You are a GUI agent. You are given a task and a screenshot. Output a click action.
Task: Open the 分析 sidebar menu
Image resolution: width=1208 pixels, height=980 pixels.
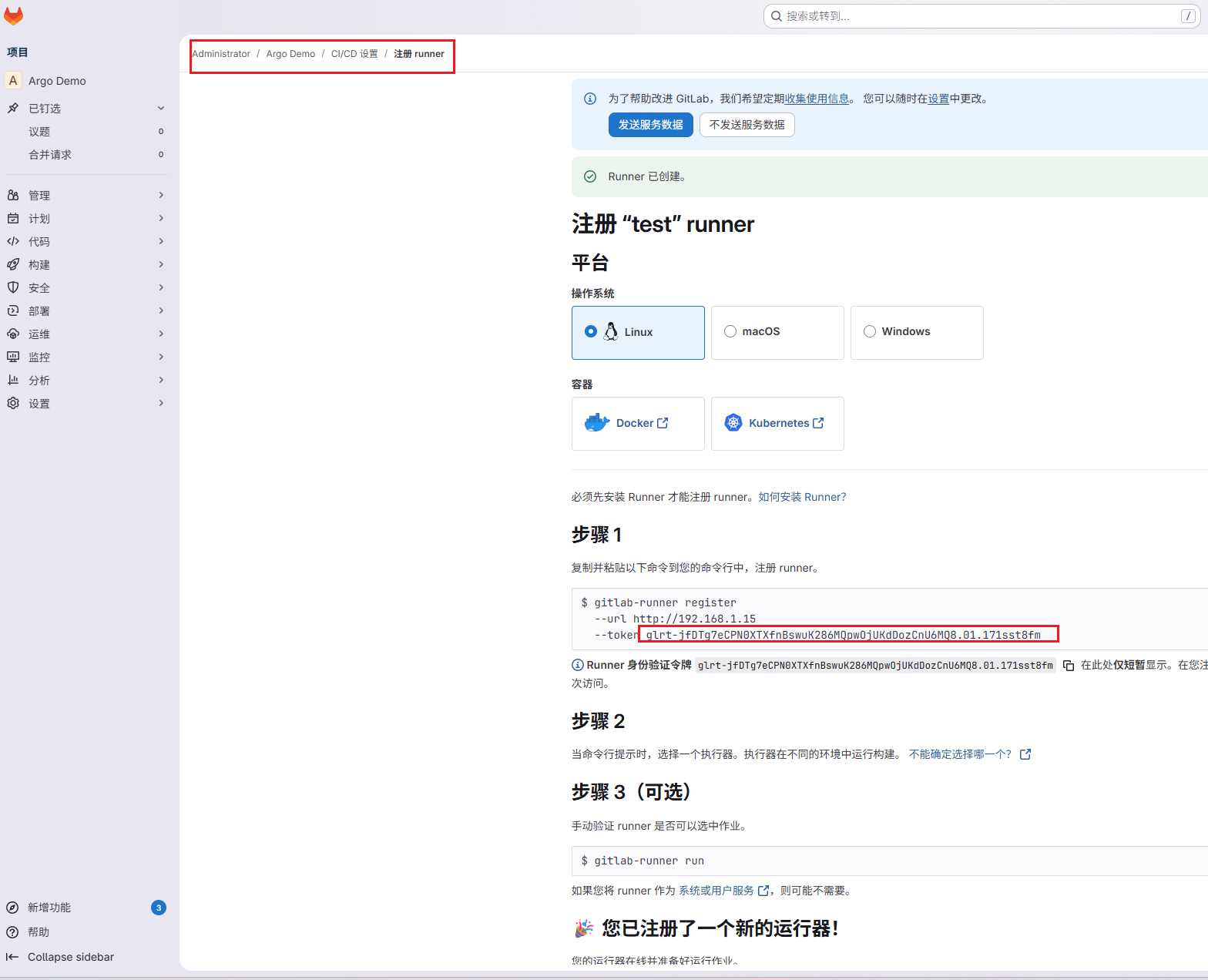point(86,380)
